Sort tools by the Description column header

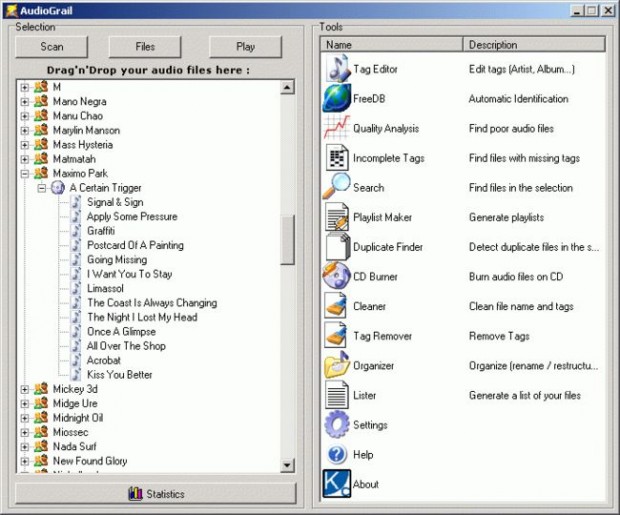[534, 45]
